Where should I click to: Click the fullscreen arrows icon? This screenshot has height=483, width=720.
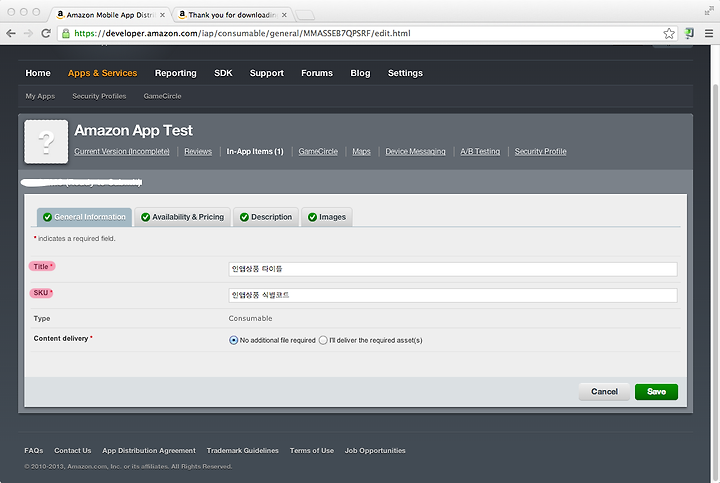[x=709, y=10]
